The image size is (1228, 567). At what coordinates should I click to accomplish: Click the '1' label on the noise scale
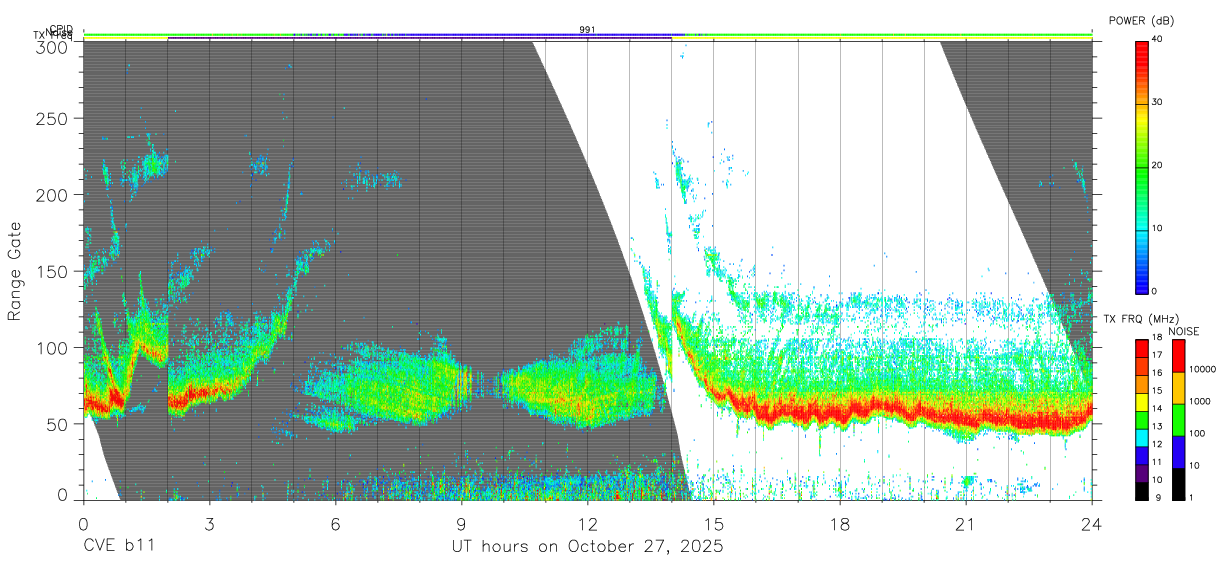click(x=1191, y=498)
